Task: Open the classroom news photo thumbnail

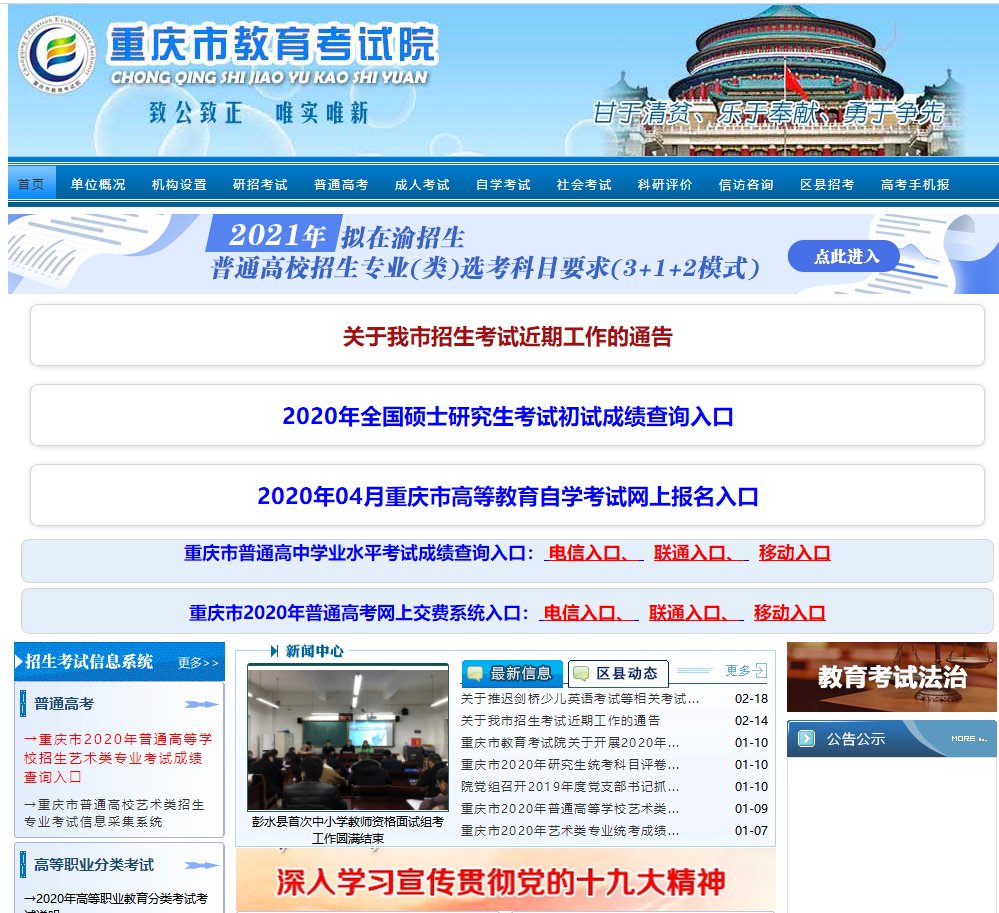Action: 347,739
